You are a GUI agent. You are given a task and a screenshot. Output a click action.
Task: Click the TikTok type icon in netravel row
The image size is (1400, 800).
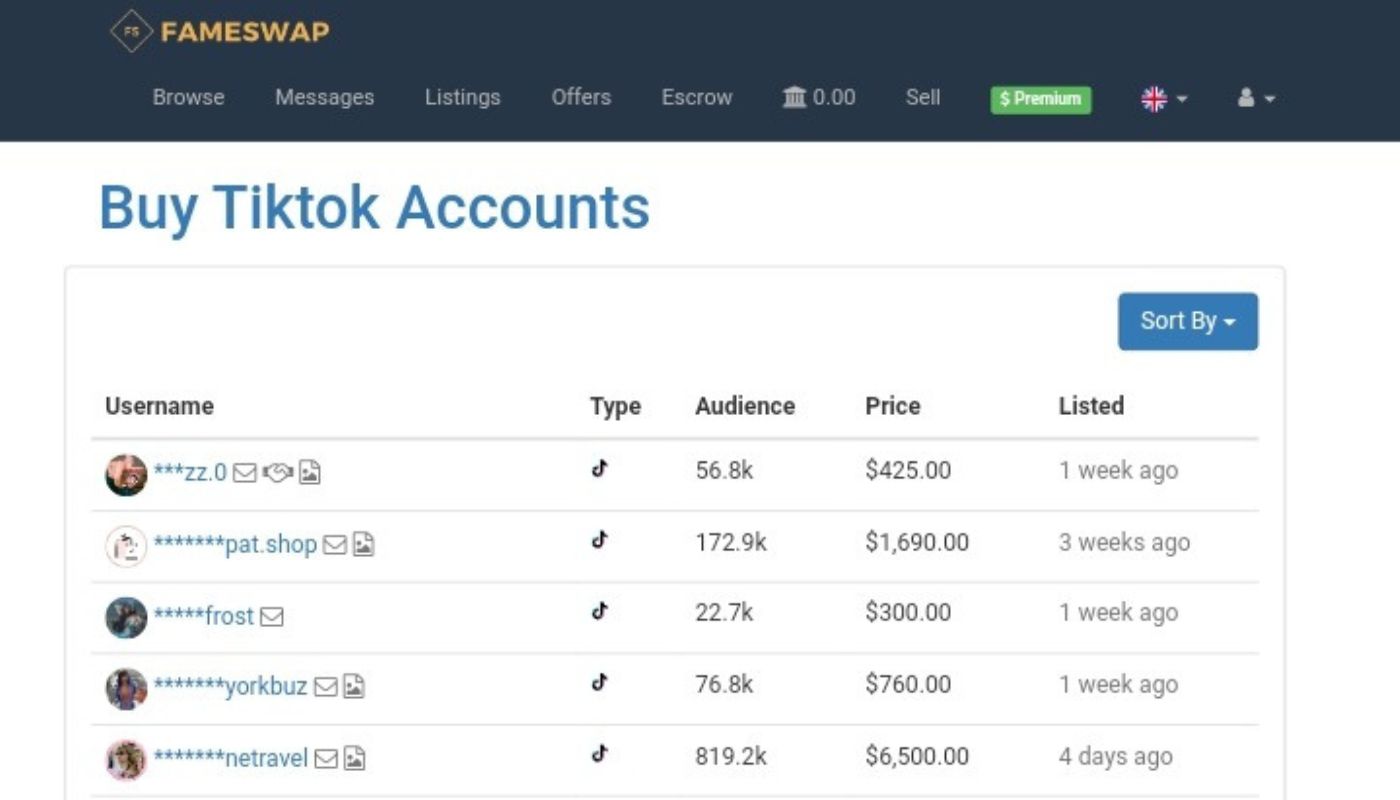(x=599, y=753)
